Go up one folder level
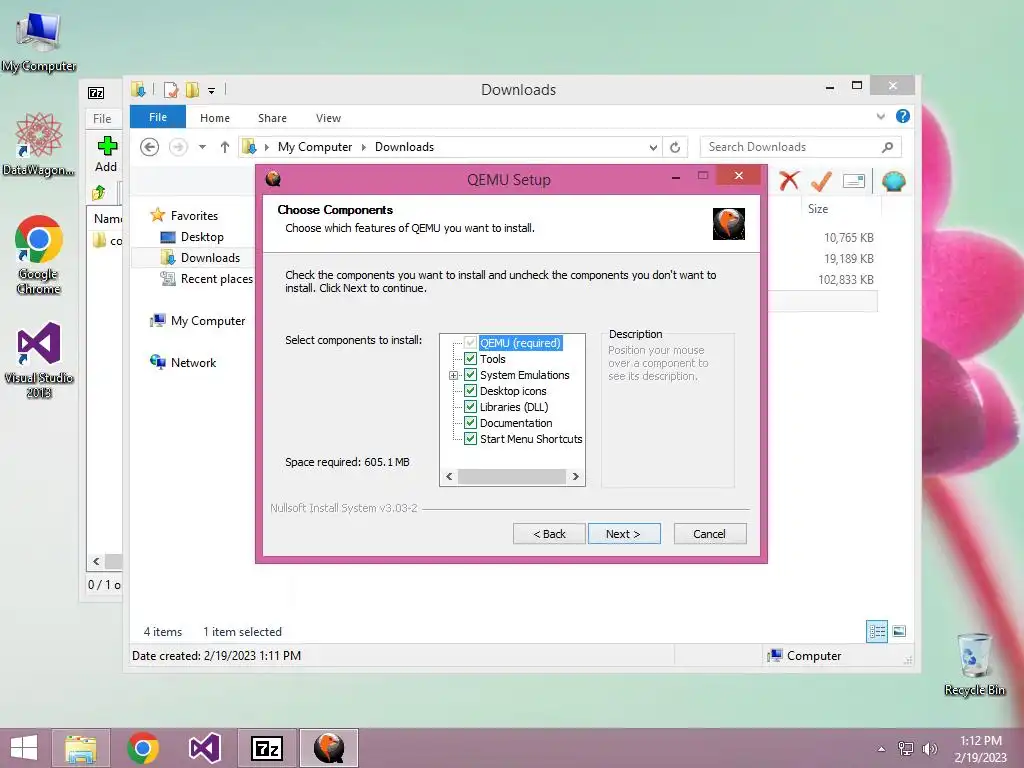This screenshot has width=1024, height=768. [225, 147]
